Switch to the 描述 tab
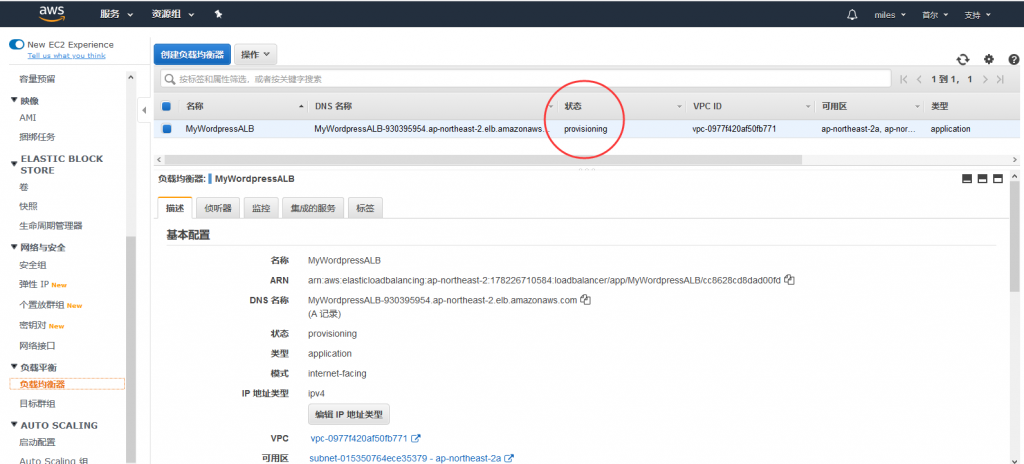 [175, 208]
